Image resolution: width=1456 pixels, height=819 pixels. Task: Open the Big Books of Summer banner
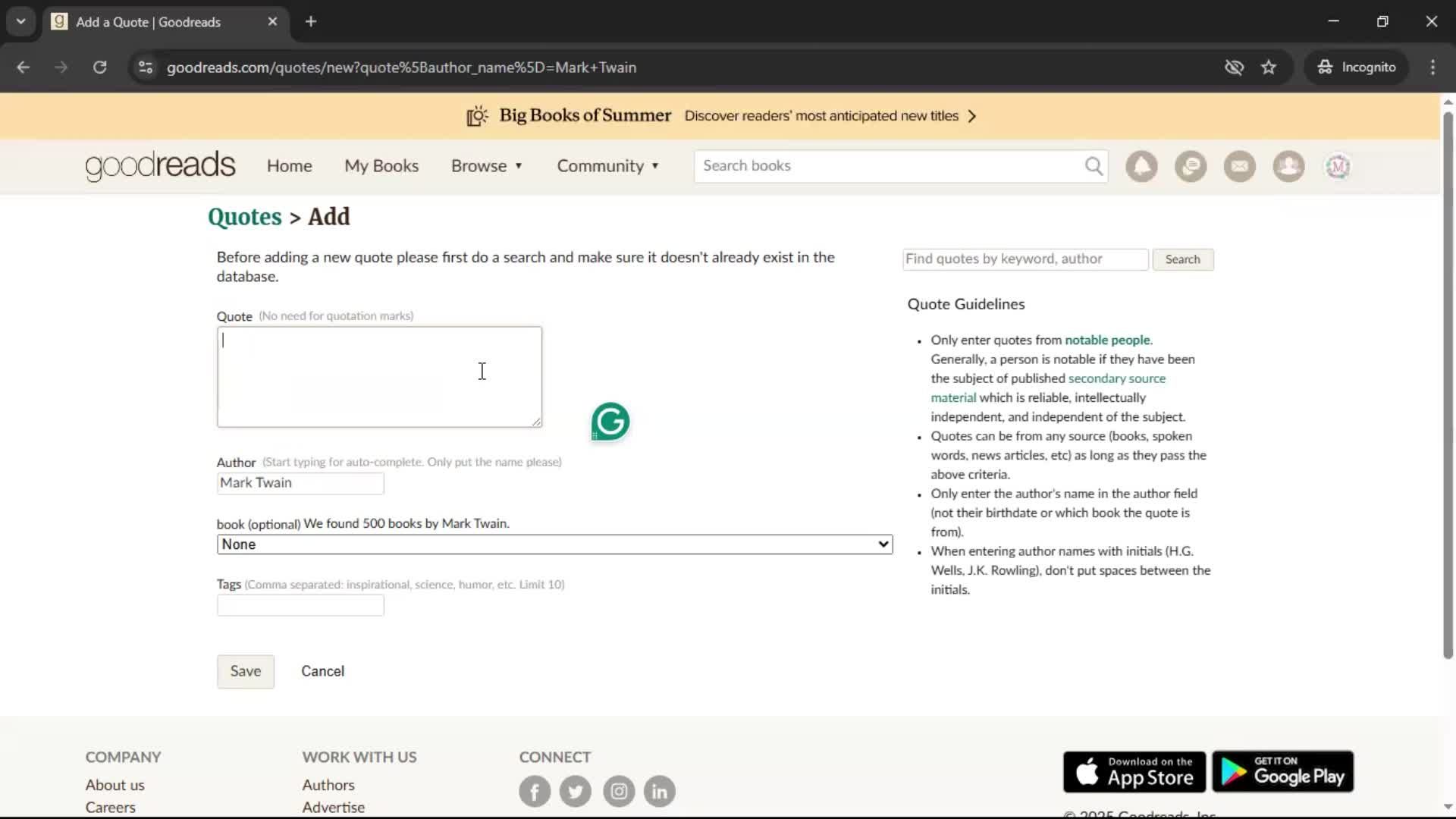(x=720, y=116)
